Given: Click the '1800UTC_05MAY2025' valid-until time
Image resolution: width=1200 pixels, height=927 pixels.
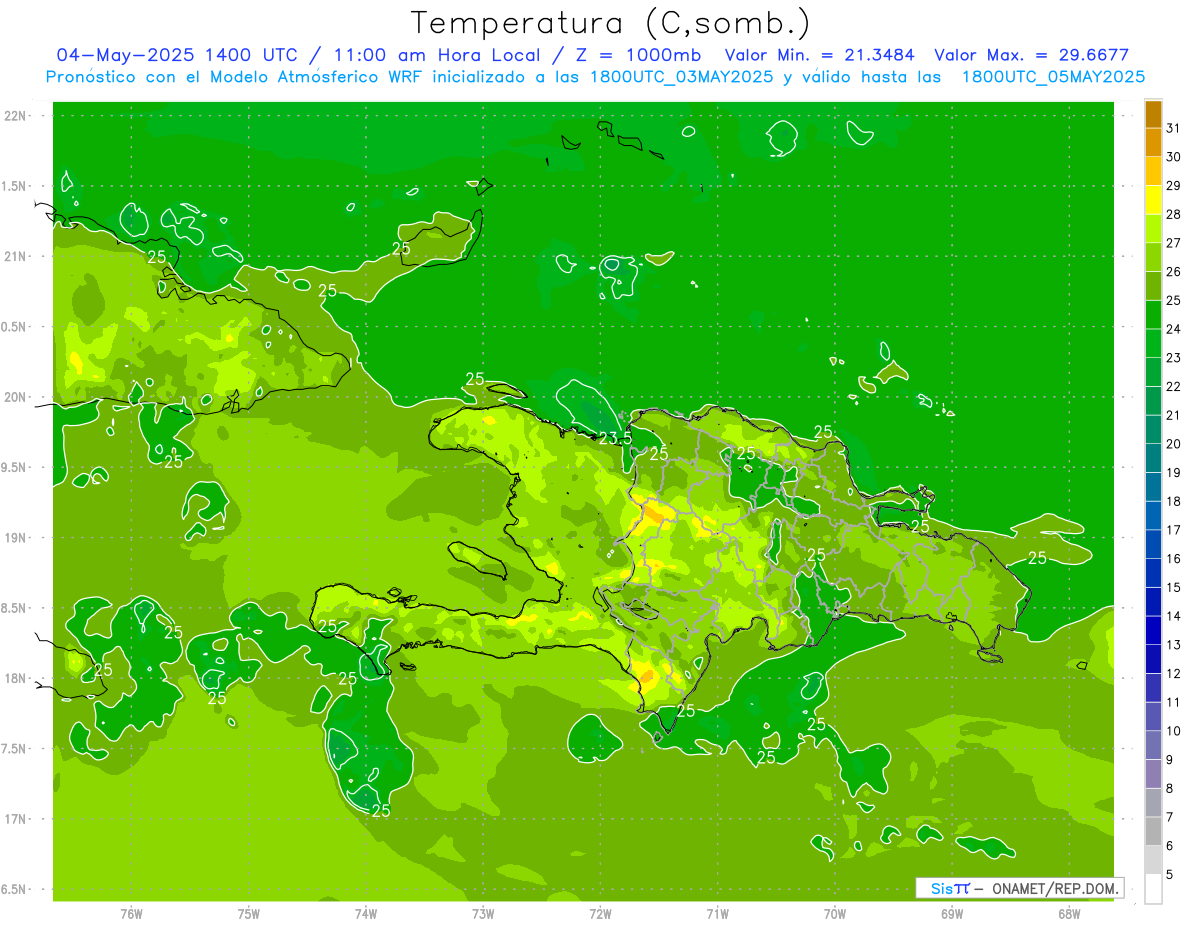Looking at the screenshot, I should 1053,77.
